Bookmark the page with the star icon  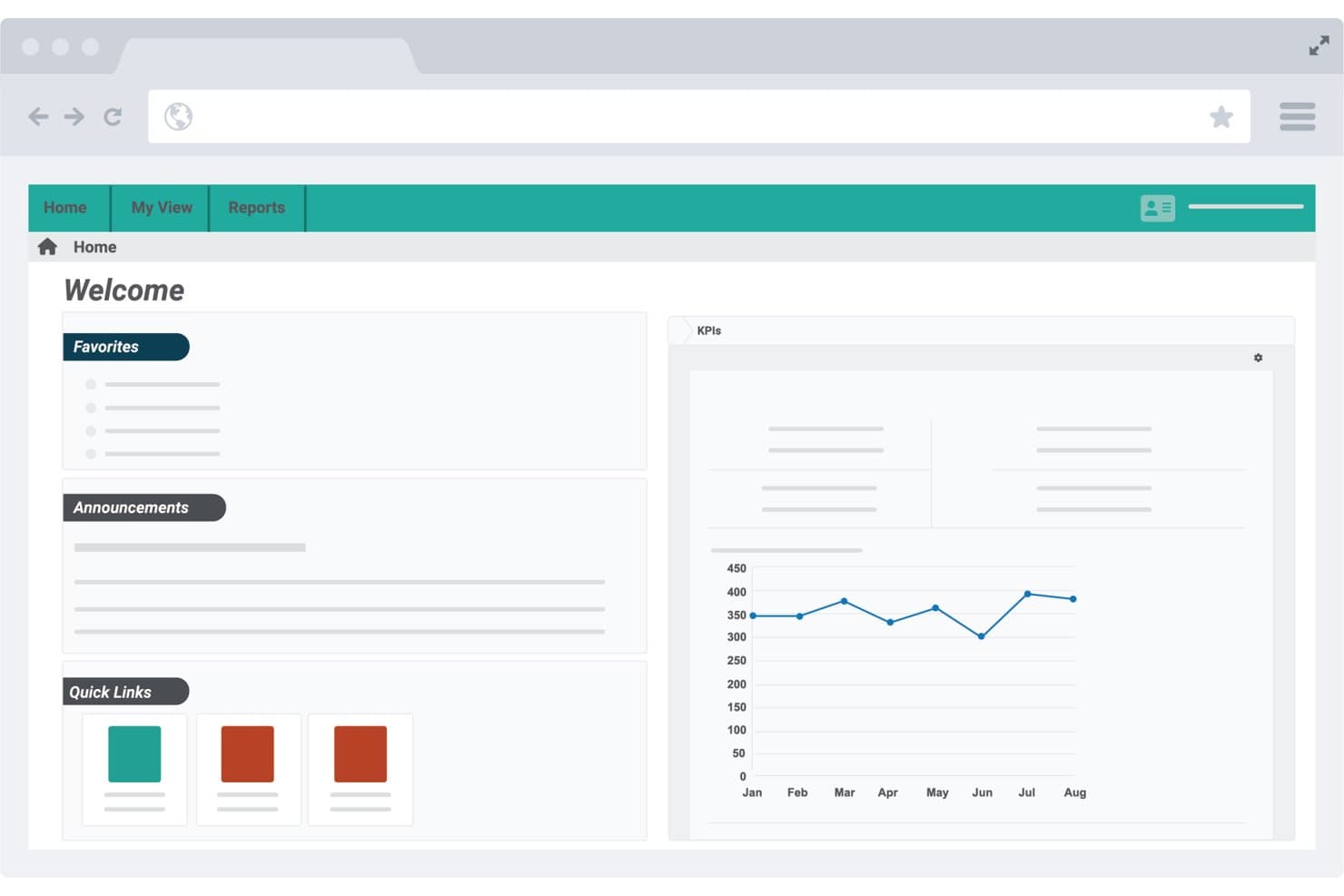[1221, 116]
